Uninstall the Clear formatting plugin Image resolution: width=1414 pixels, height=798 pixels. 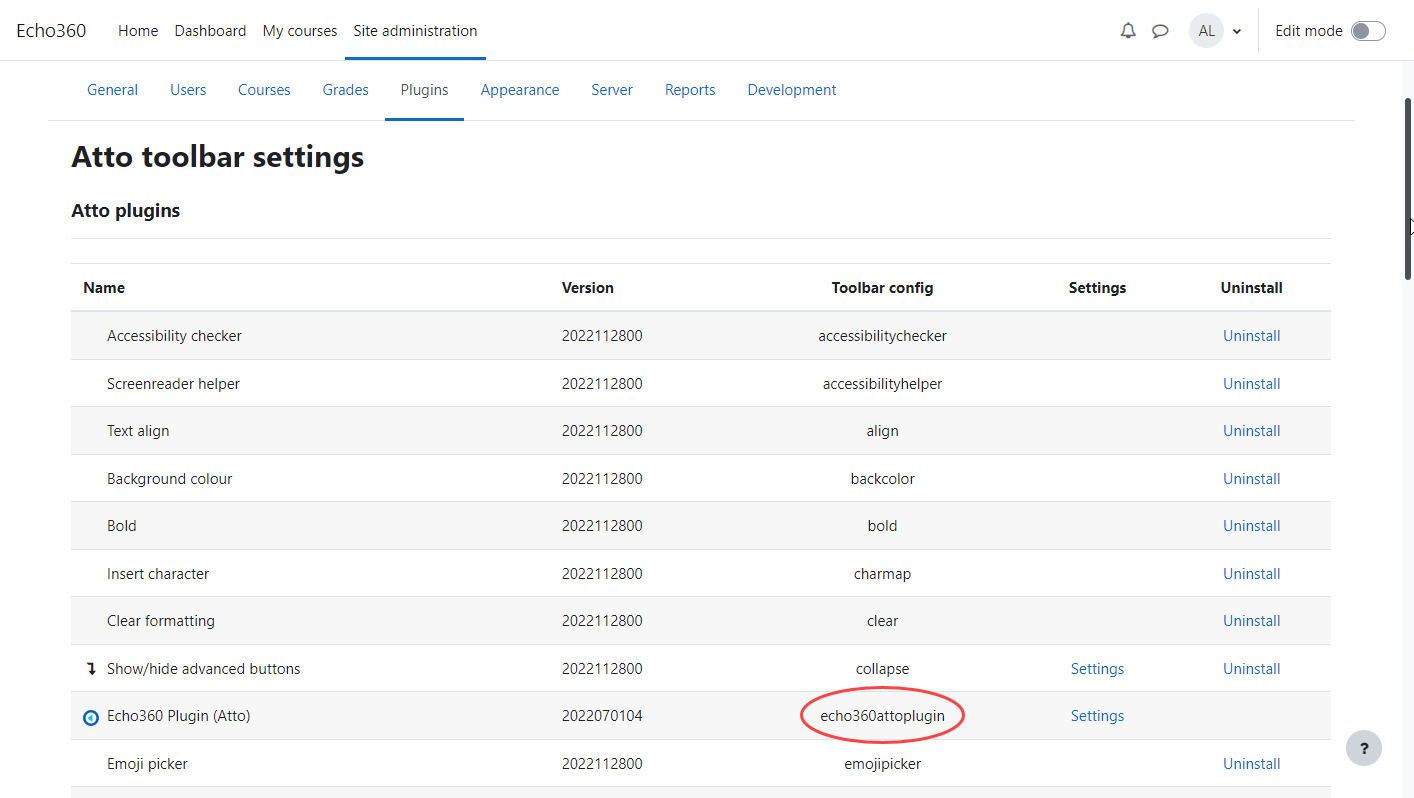tap(1252, 621)
